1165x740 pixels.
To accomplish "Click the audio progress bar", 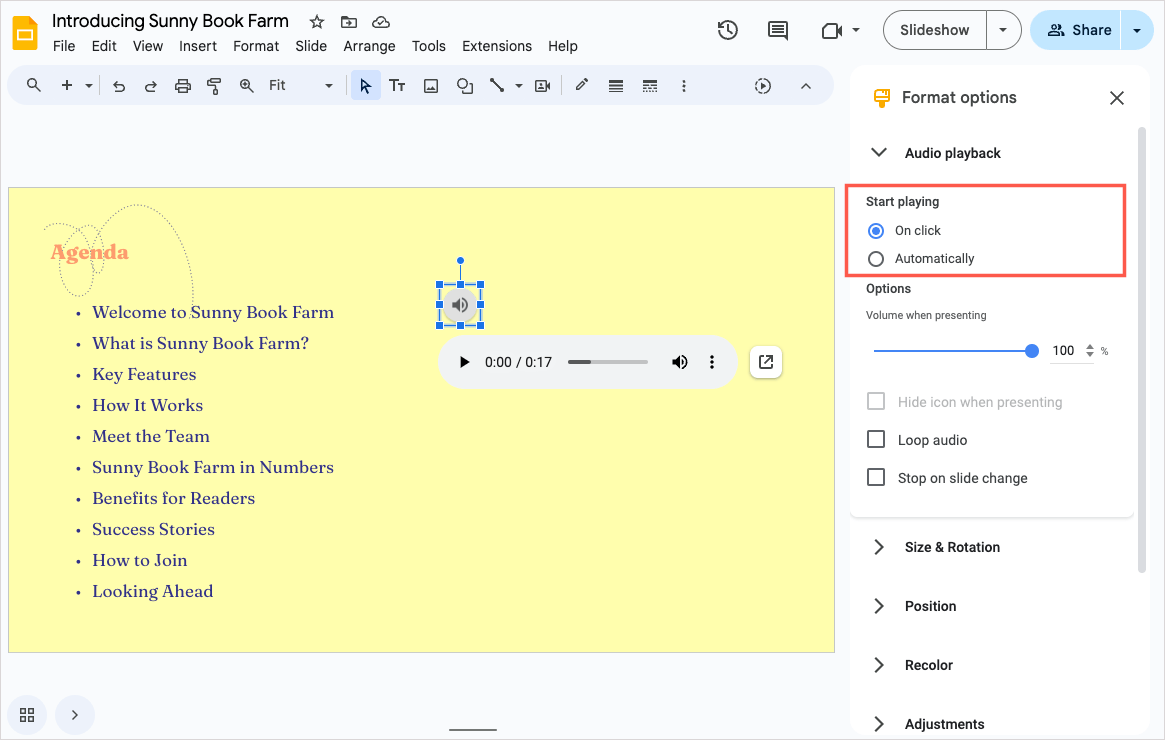I will tap(608, 362).
